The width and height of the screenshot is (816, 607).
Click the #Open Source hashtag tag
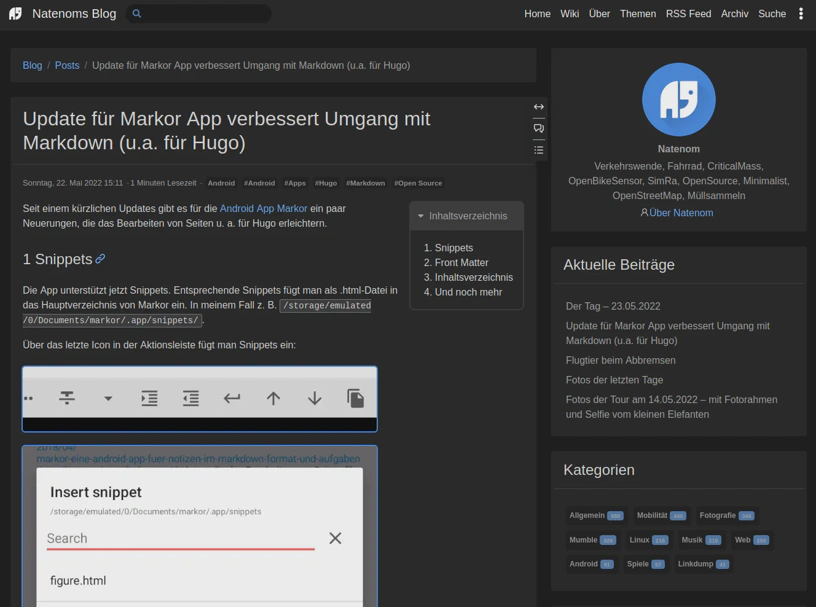coord(418,183)
